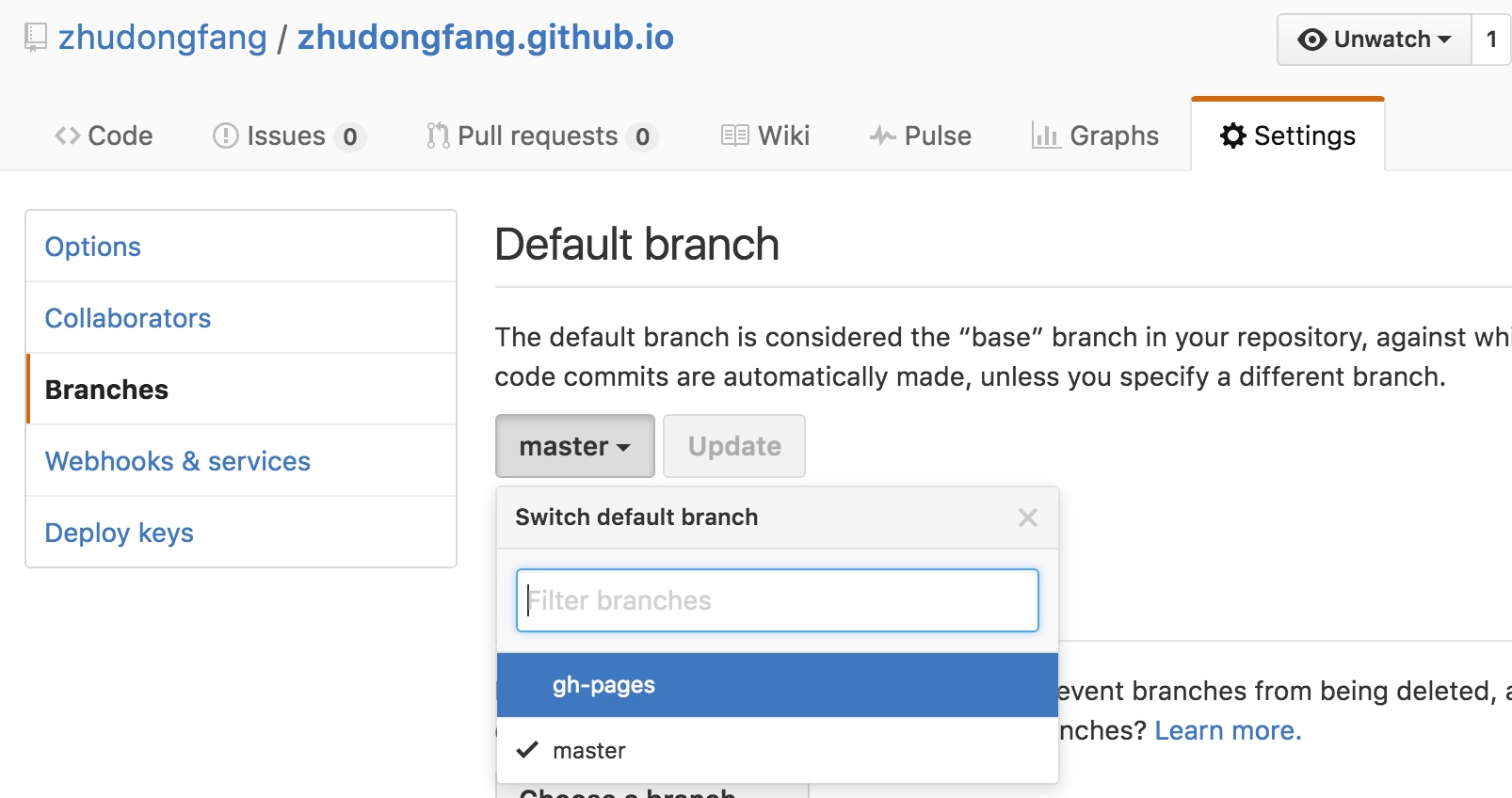This screenshot has width=1512, height=798.
Task: Open the zhudongfang user profile link
Action: tap(163, 38)
